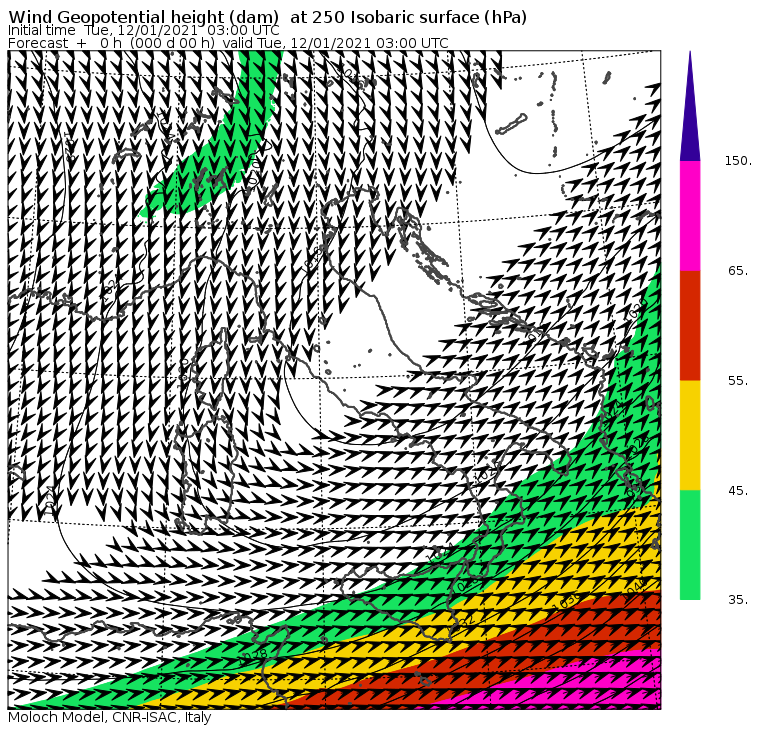Click the purple colorbar arrow tip
Image resolution: width=760 pixels, height=731 pixels.
point(690,106)
